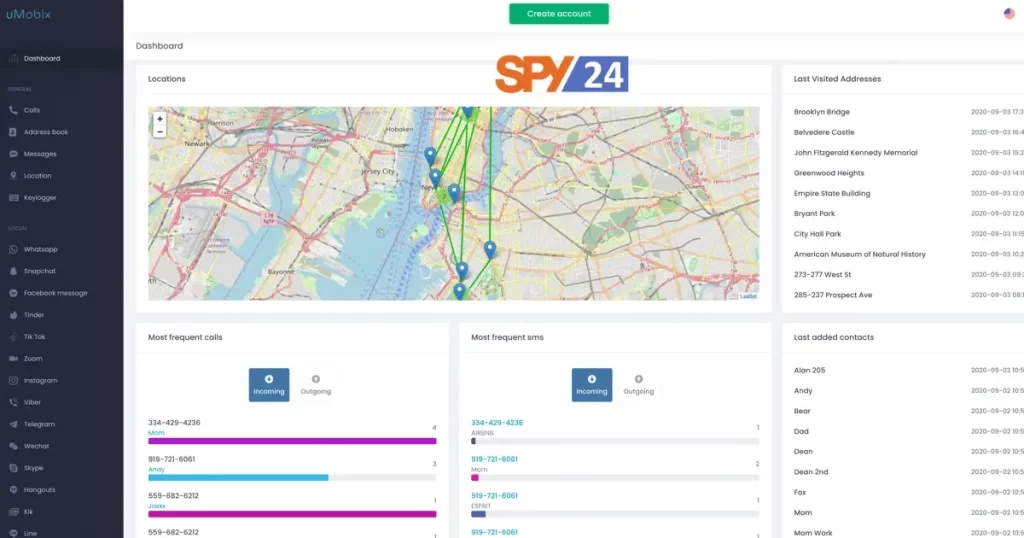Zoom out the map with minus button

159,131
